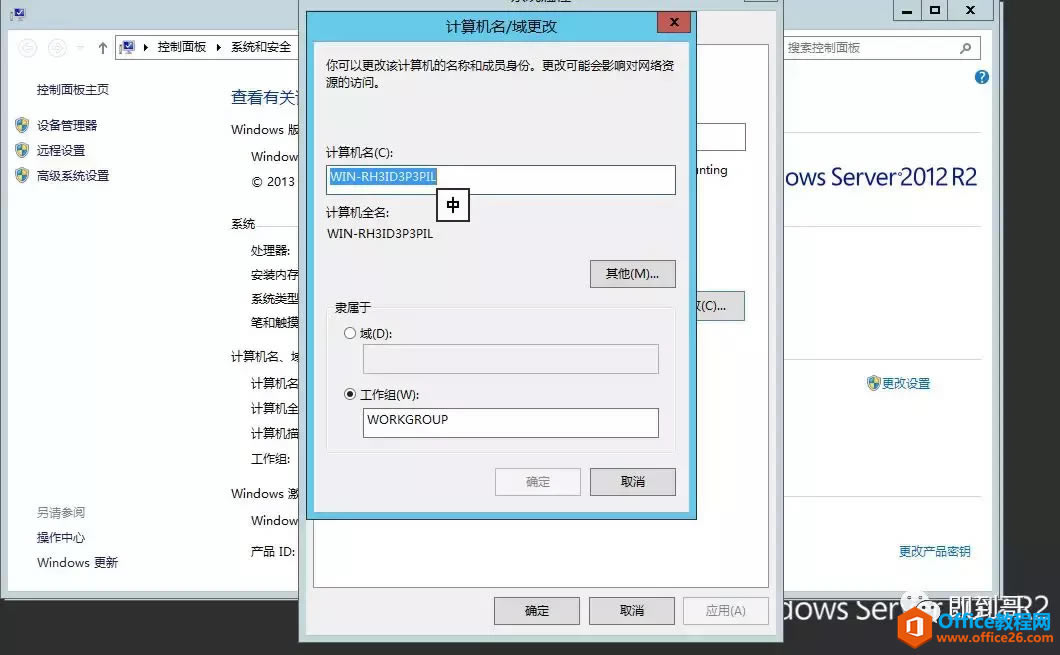
Task: Open 远程设置 in the sidebar
Action: 61,150
